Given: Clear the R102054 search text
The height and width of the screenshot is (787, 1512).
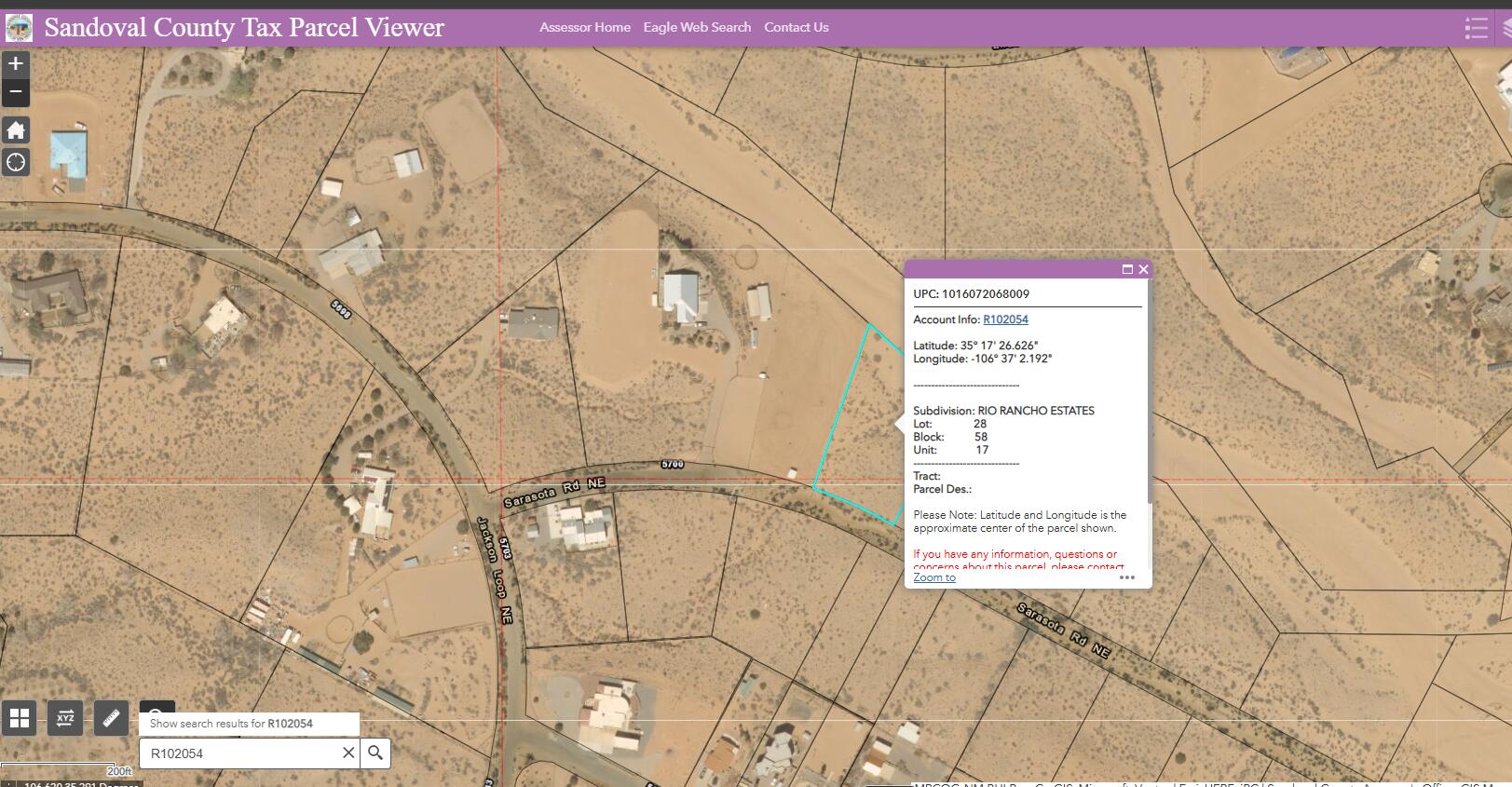Looking at the screenshot, I should click(x=348, y=753).
